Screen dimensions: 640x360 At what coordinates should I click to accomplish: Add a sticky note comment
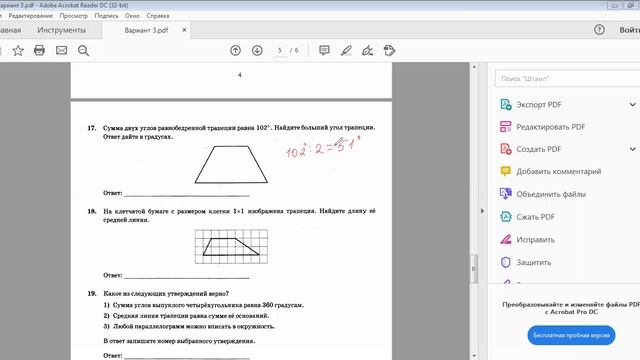coord(324,51)
